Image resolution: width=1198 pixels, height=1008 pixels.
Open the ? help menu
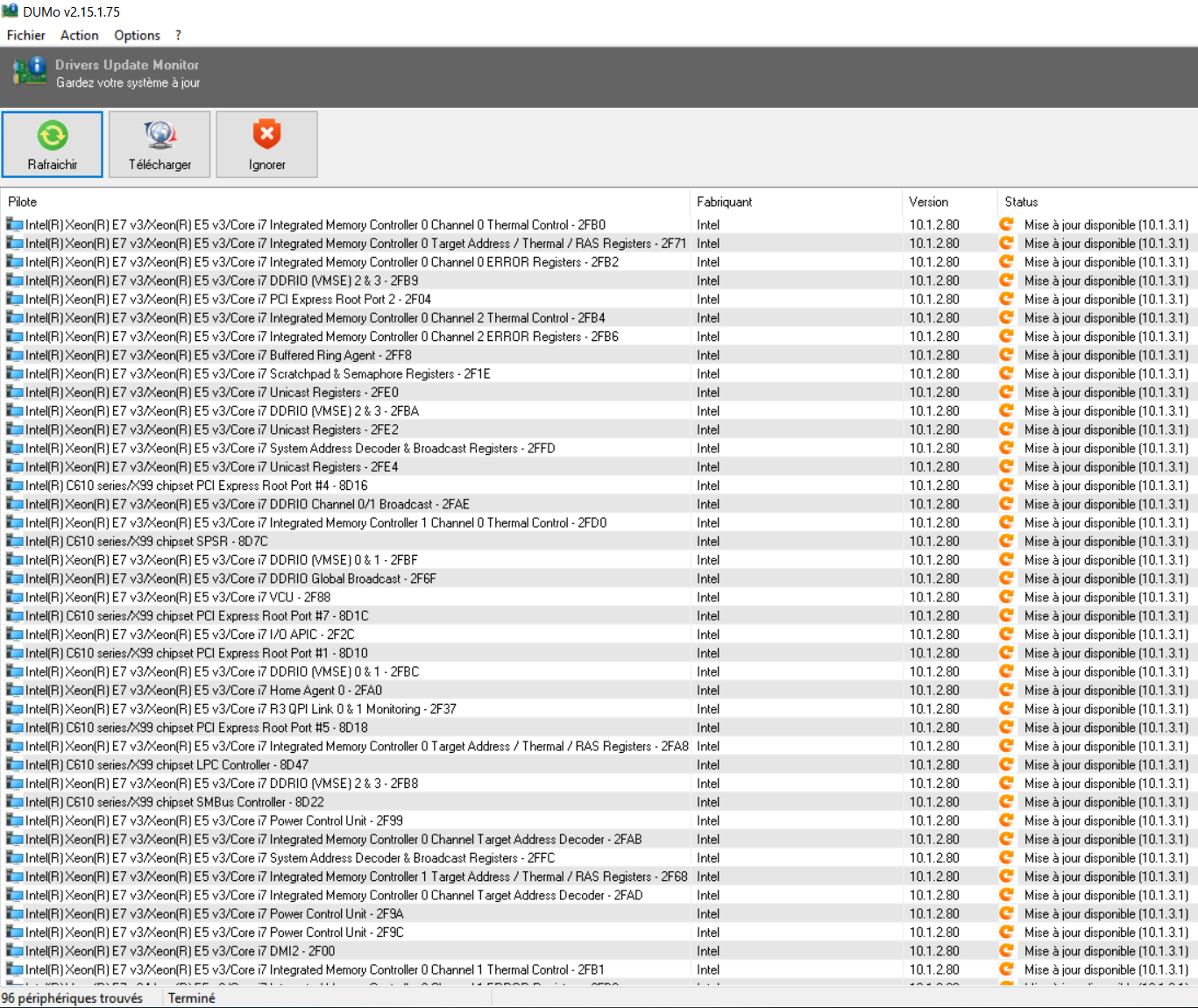(178, 35)
